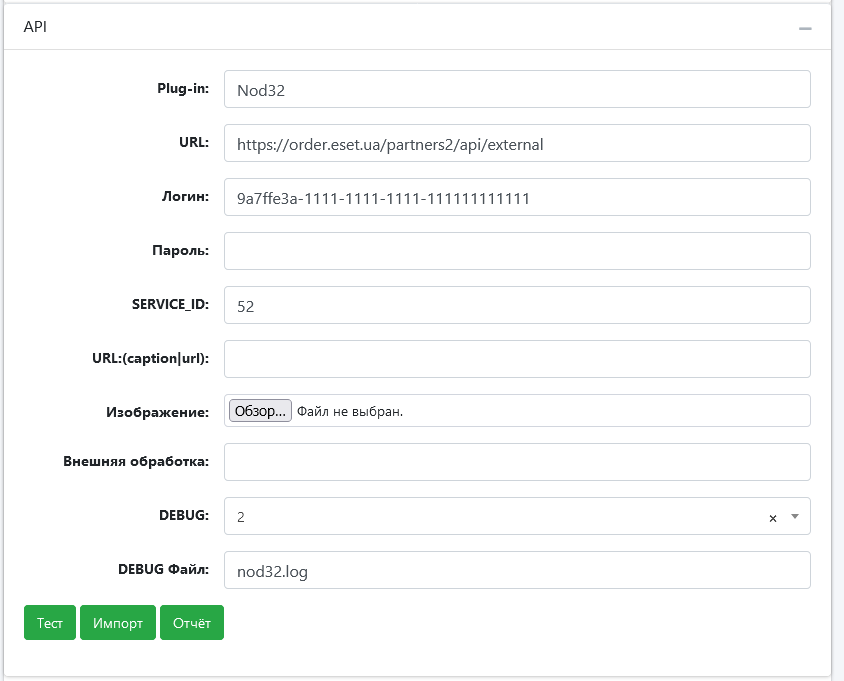This screenshot has width=844, height=681.
Task: Select the URL field with order.eset.ua address
Action: tap(517, 143)
